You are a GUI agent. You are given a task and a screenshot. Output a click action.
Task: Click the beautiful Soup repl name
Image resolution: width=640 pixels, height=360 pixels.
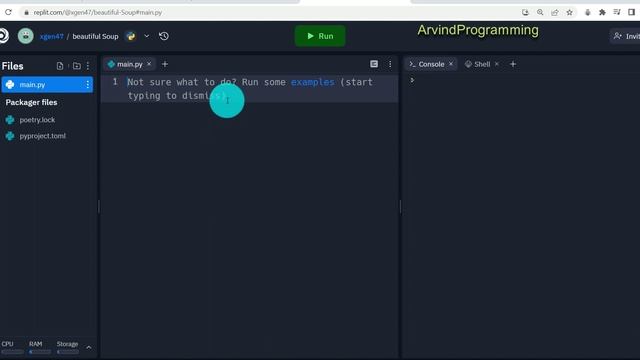point(95,36)
